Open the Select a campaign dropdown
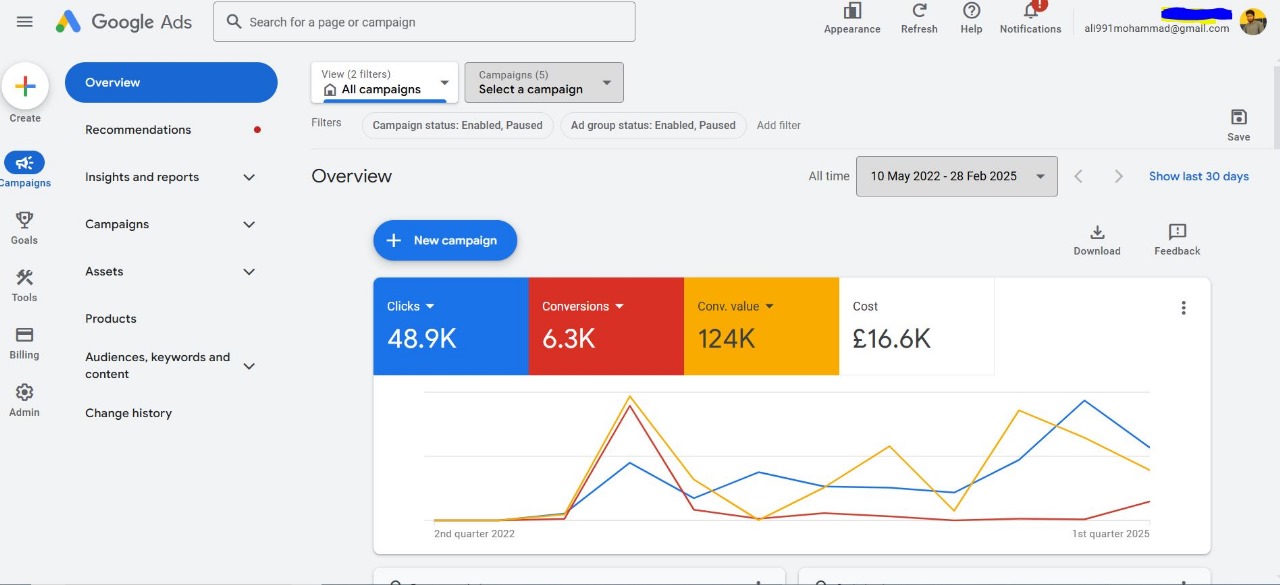 (544, 82)
